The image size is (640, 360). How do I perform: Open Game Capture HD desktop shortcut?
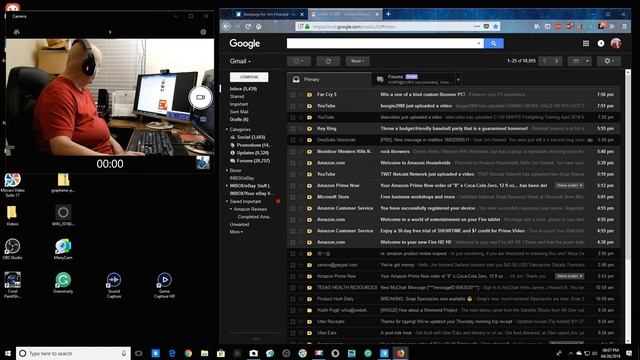[164, 285]
